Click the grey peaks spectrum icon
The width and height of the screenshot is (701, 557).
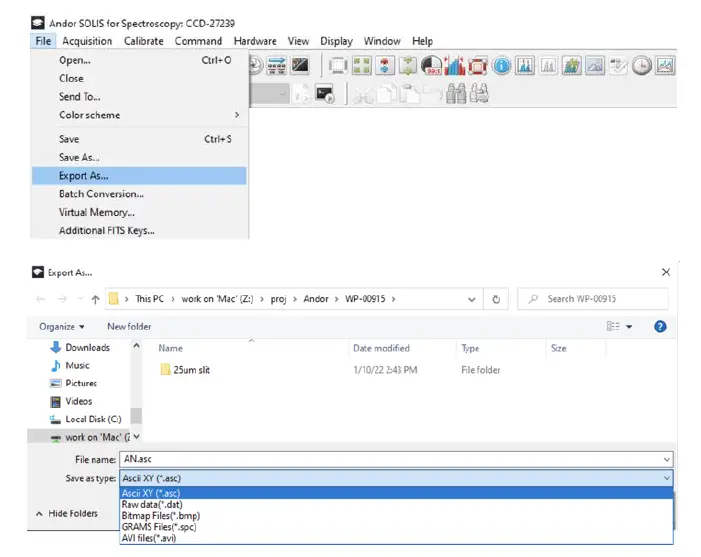pyautogui.click(x=548, y=66)
